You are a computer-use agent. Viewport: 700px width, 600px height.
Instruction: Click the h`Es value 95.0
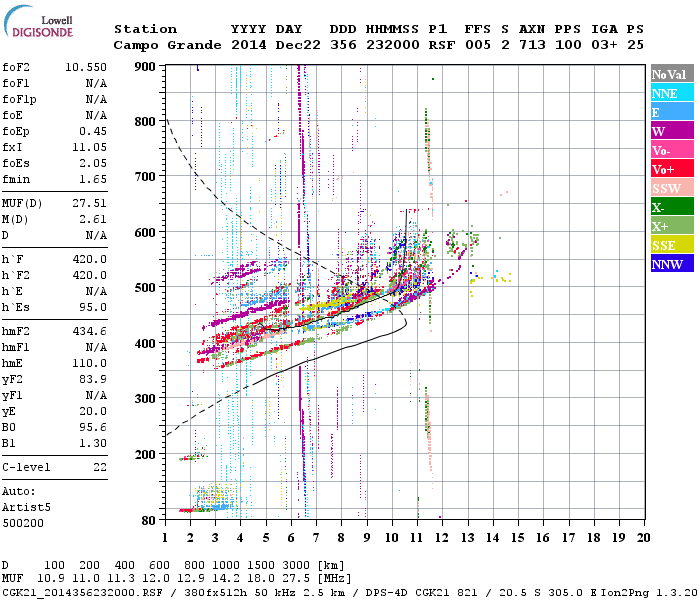93,308
